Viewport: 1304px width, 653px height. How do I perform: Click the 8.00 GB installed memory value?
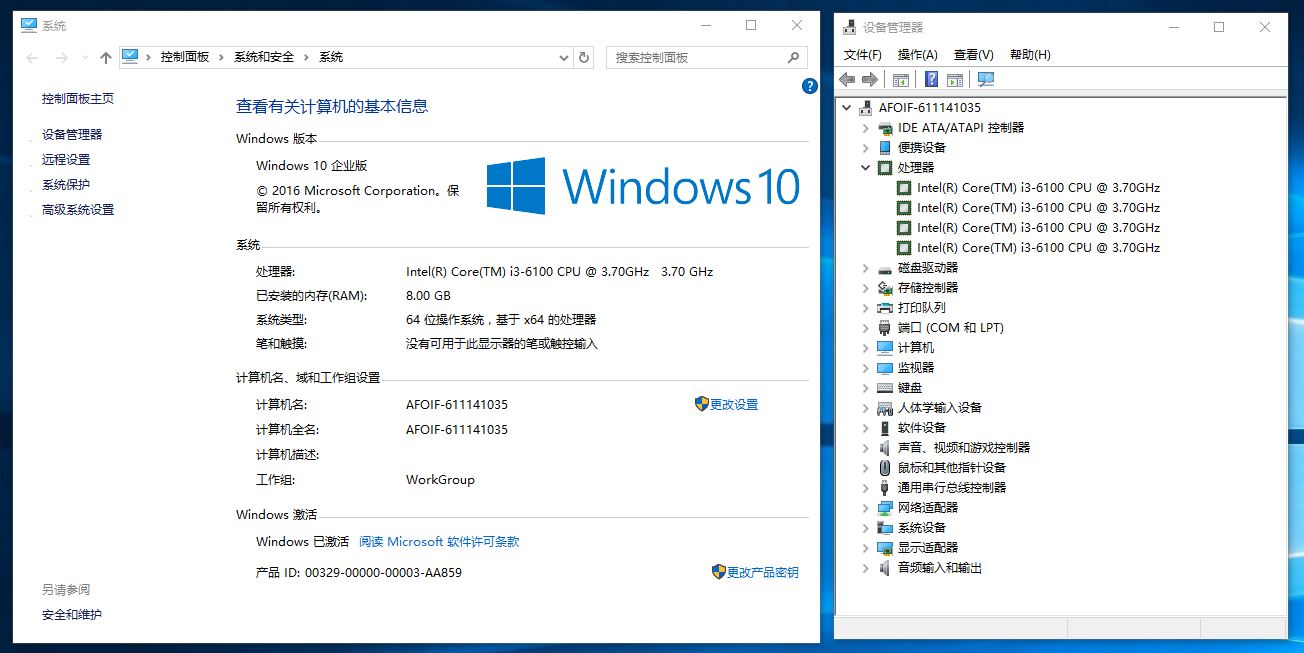(428, 295)
